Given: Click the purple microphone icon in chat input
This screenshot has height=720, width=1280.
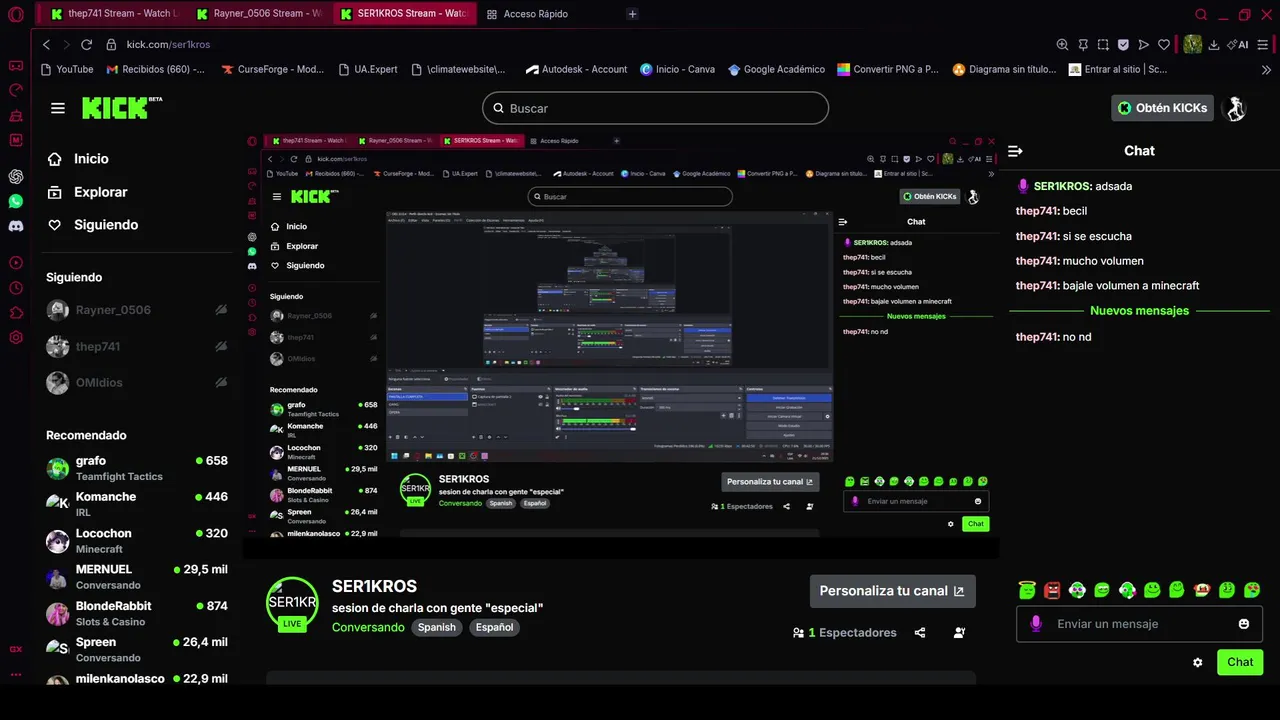Looking at the screenshot, I should click(1036, 624).
